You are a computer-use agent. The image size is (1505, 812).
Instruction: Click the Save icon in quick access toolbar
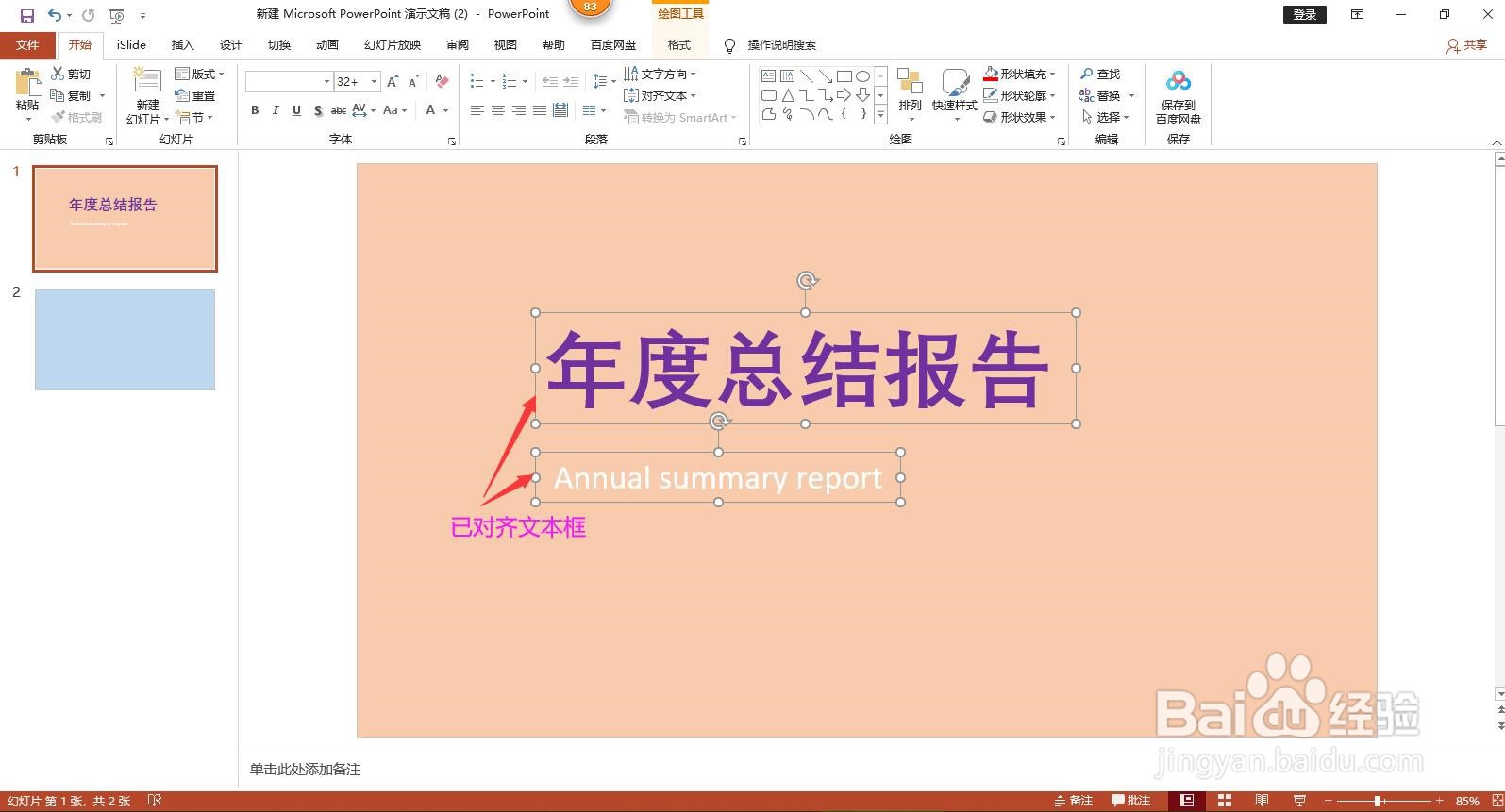(x=27, y=15)
